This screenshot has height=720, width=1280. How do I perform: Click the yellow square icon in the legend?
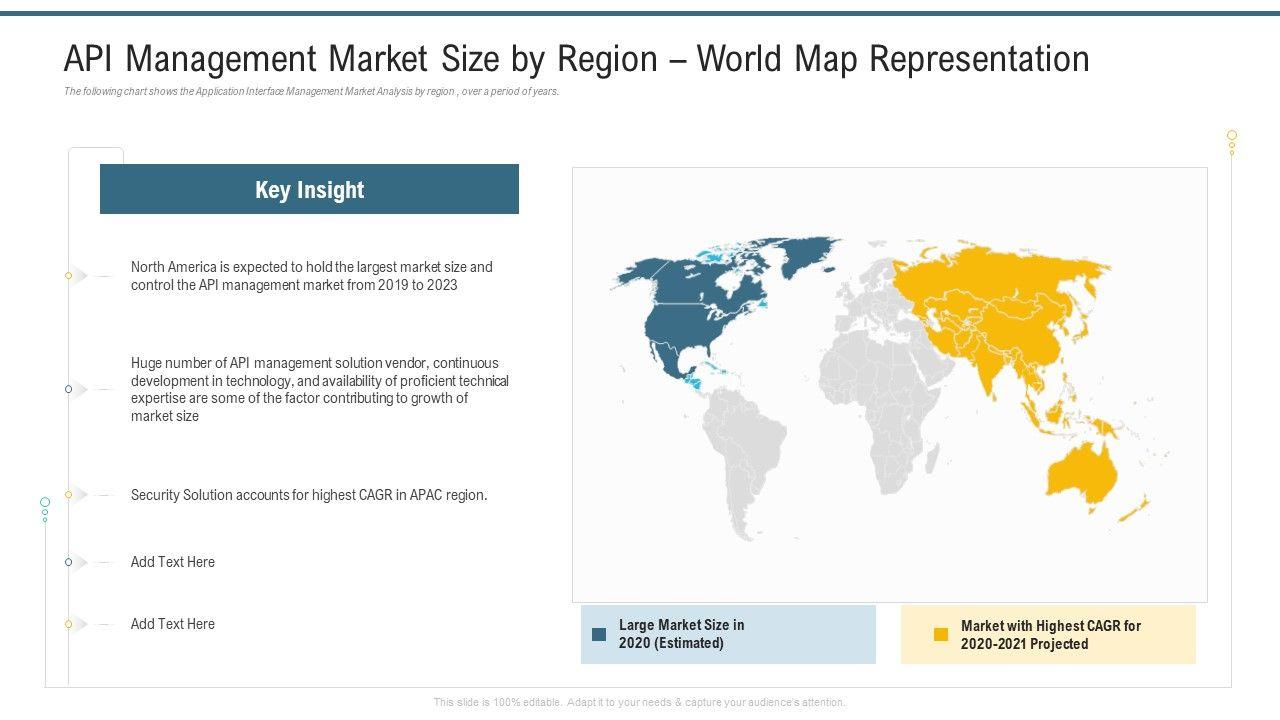pos(940,634)
